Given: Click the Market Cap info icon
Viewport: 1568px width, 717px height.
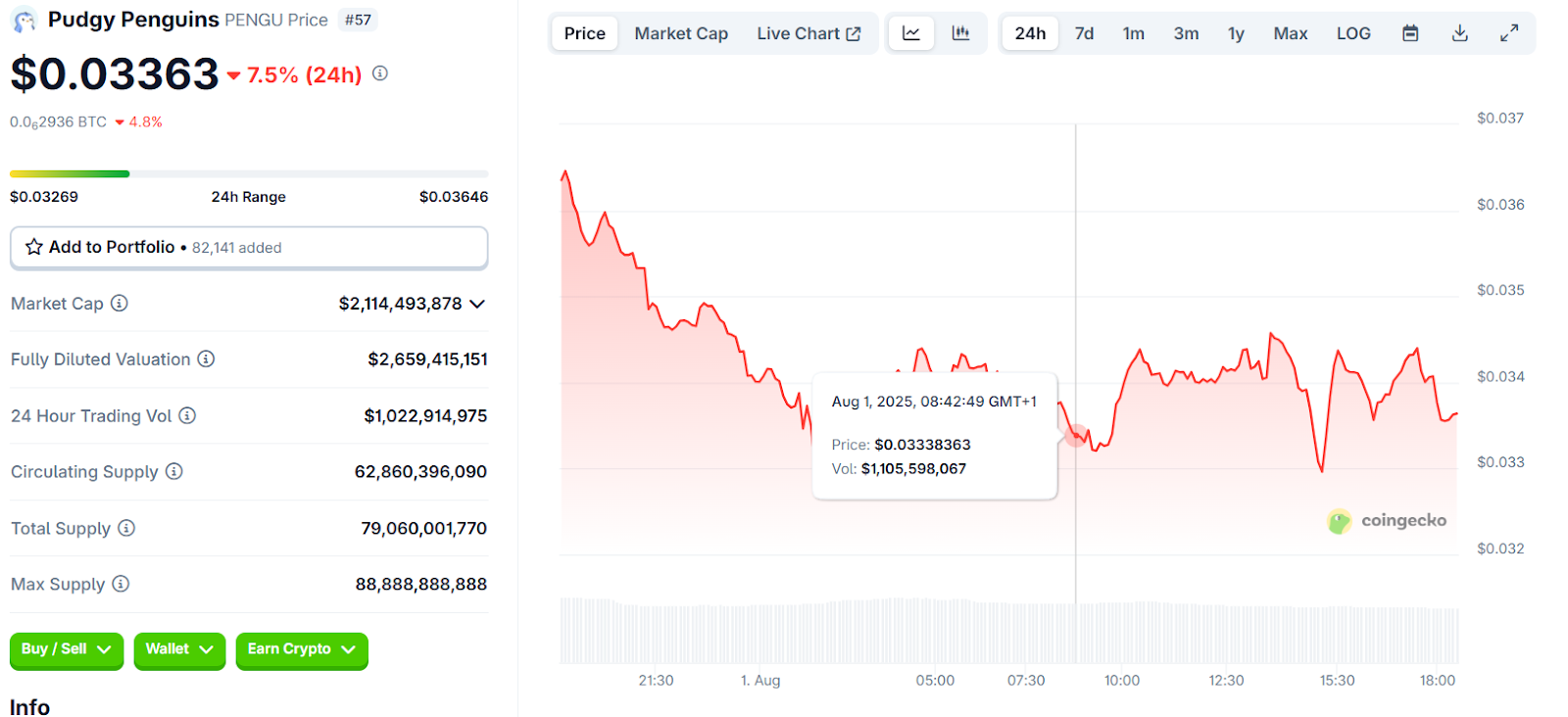Looking at the screenshot, I should [120, 304].
